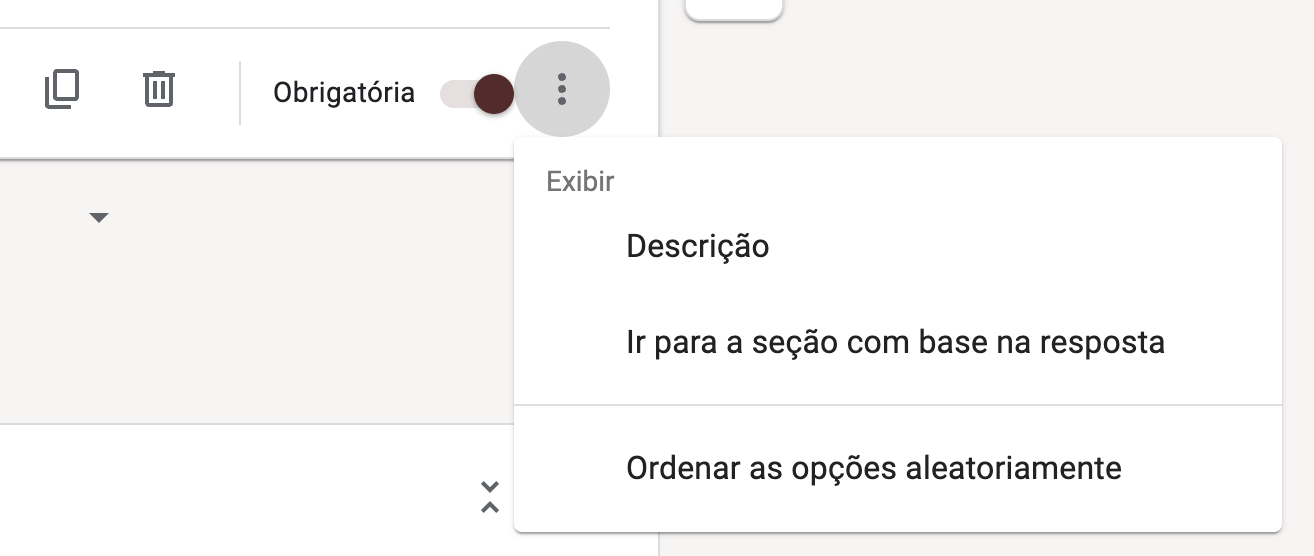Choose Ir para a seção com base na resposta
This screenshot has height=556, width=1314.
(895, 343)
